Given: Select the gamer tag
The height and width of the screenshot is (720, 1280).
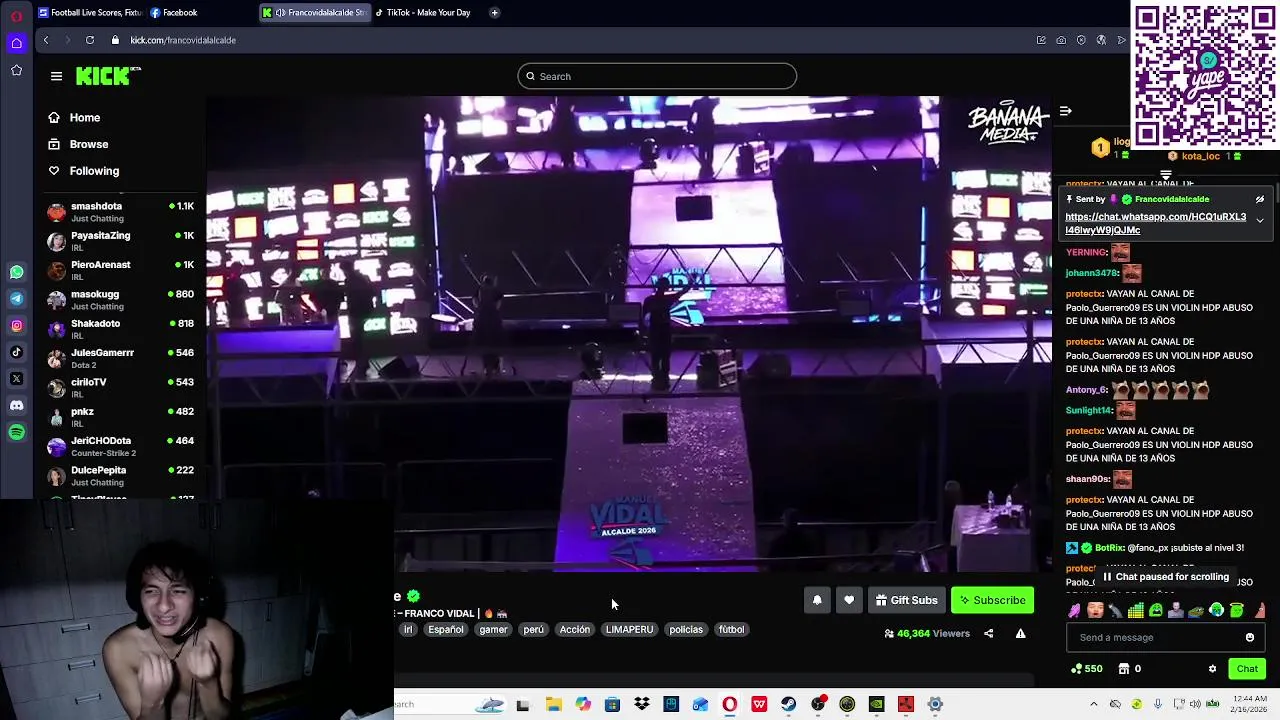Looking at the screenshot, I should pyautogui.click(x=493, y=630).
